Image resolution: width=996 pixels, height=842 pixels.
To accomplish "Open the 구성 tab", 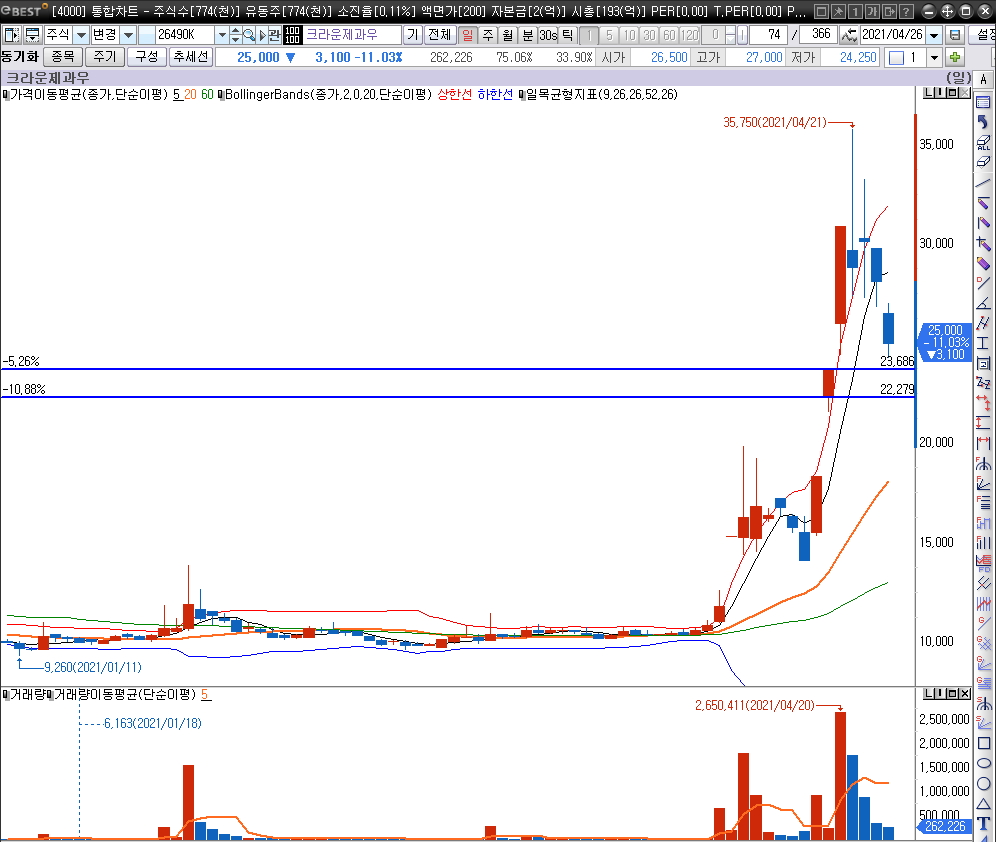I will tap(147, 57).
